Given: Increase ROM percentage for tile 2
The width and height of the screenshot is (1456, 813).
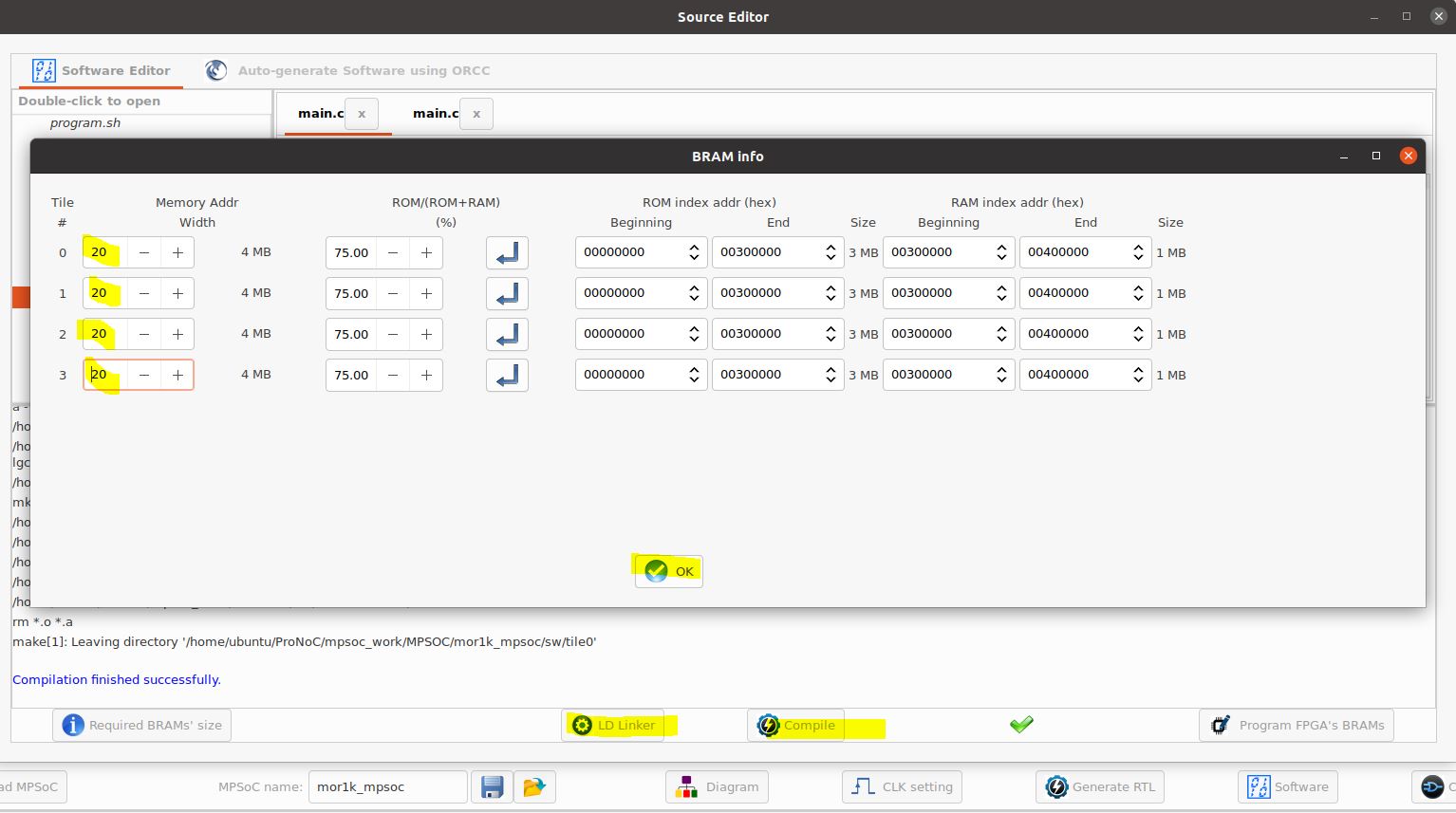Looking at the screenshot, I should 426,334.
